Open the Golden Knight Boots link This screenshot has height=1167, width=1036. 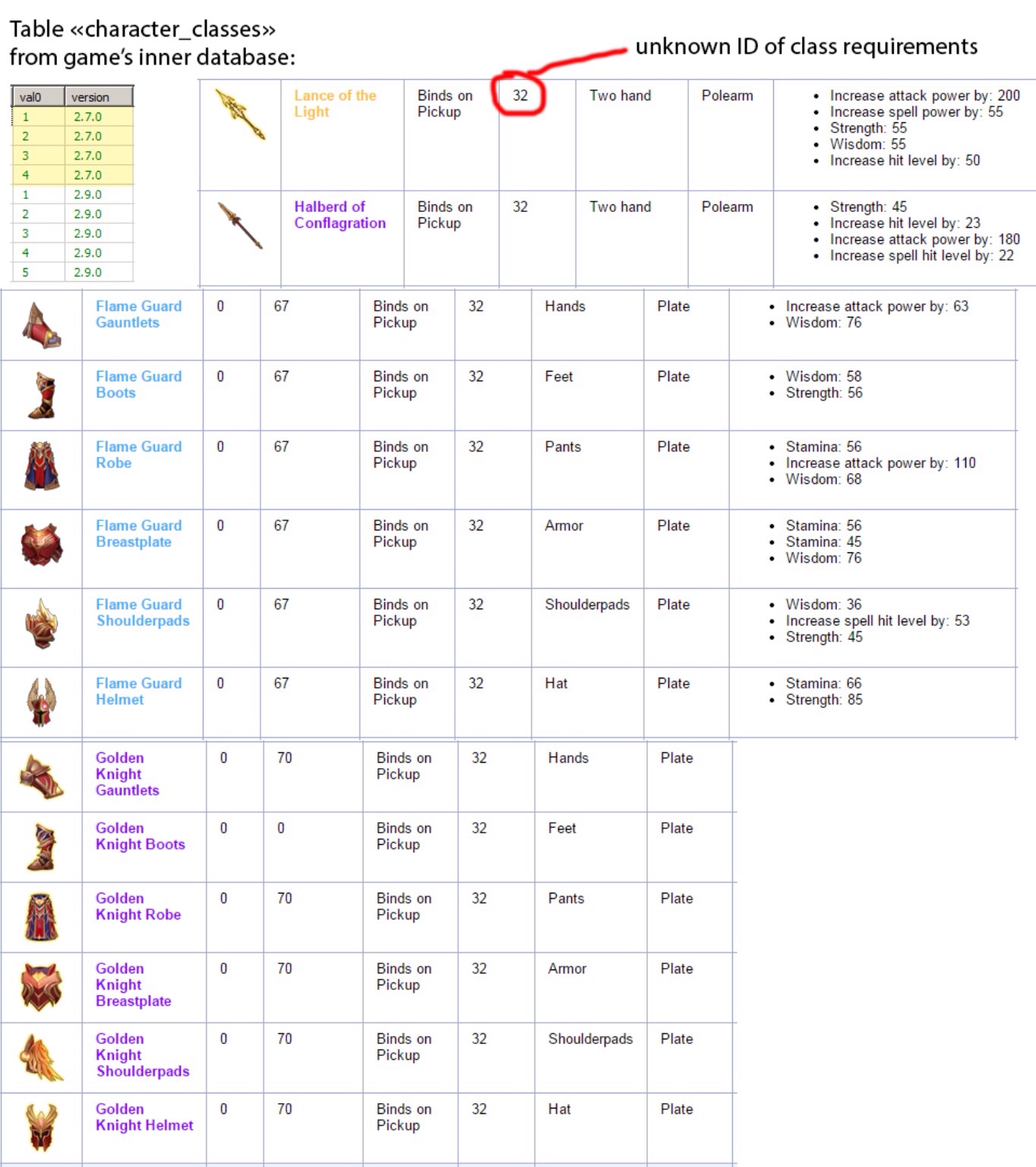(140, 836)
